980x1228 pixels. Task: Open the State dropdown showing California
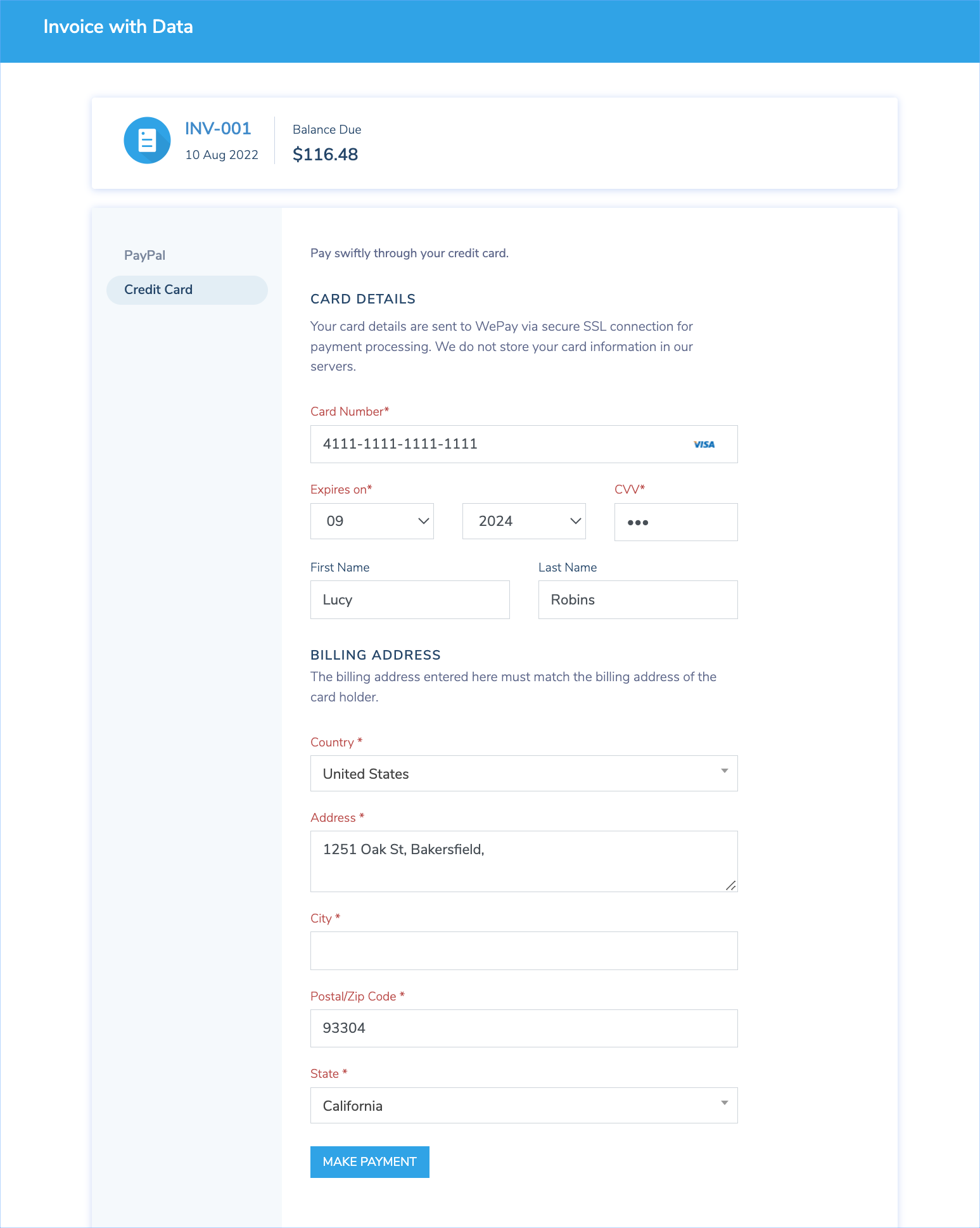(x=524, y=1105)
